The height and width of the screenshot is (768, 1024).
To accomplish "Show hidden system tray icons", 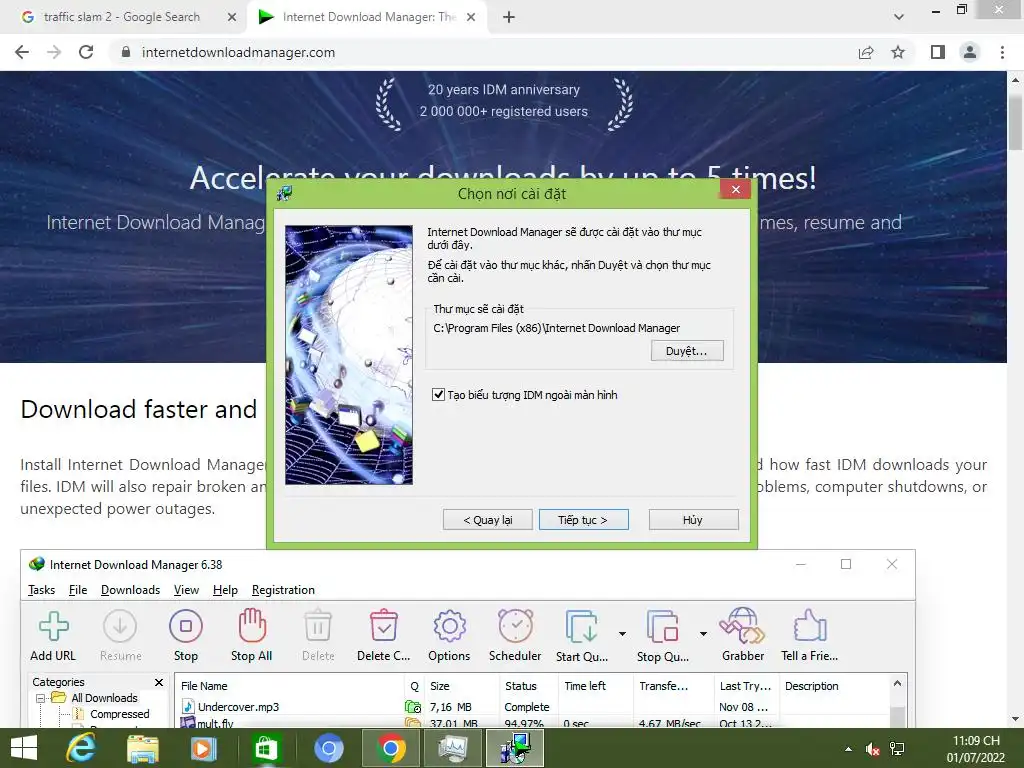I will pos(848,750).
